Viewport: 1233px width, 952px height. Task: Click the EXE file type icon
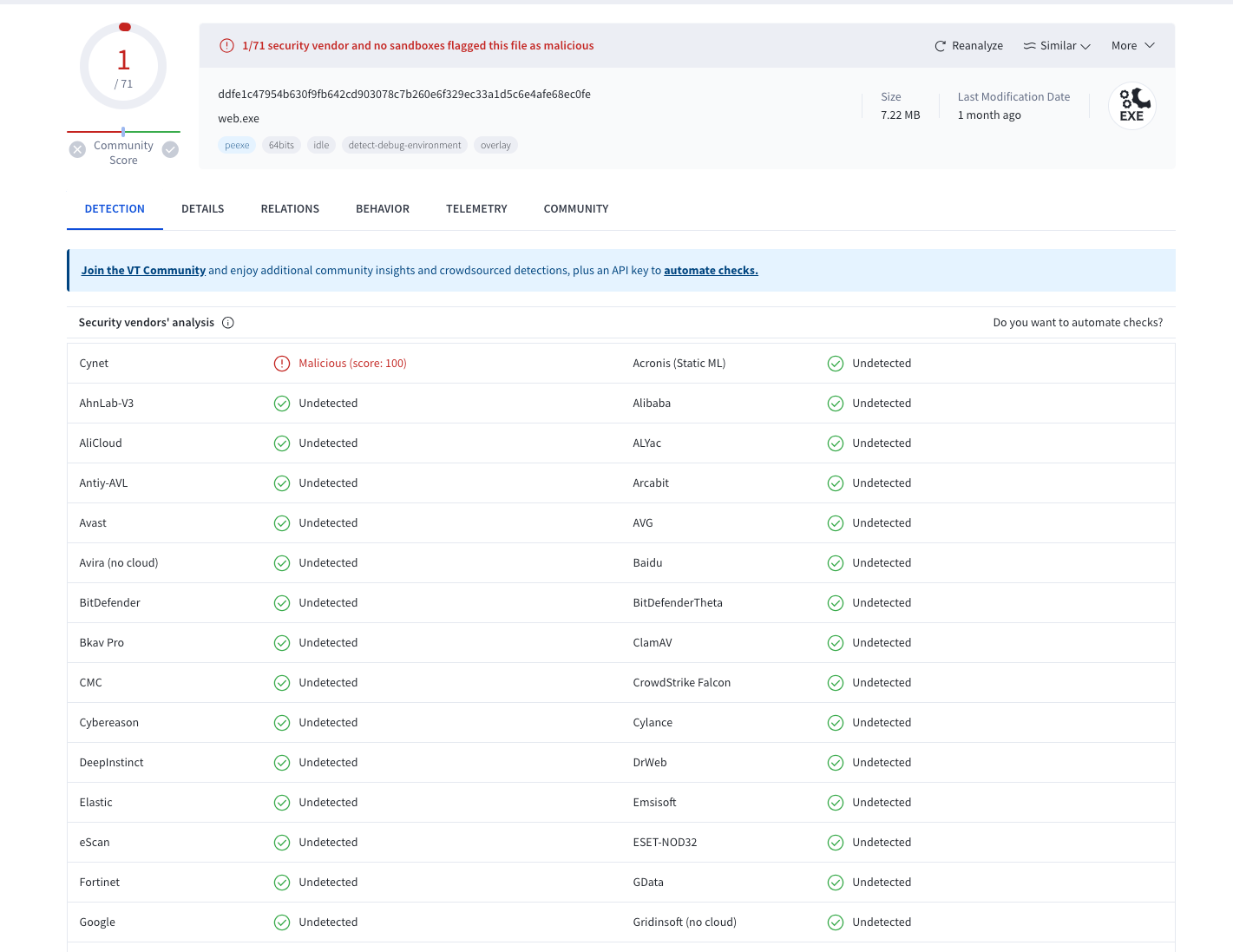pos(1132,106)
